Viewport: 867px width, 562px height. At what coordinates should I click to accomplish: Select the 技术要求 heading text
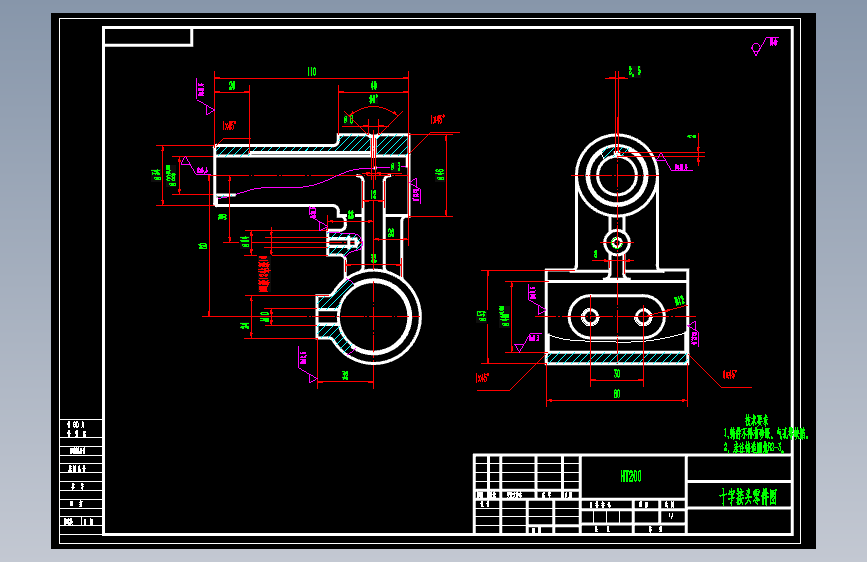(756, 420)
